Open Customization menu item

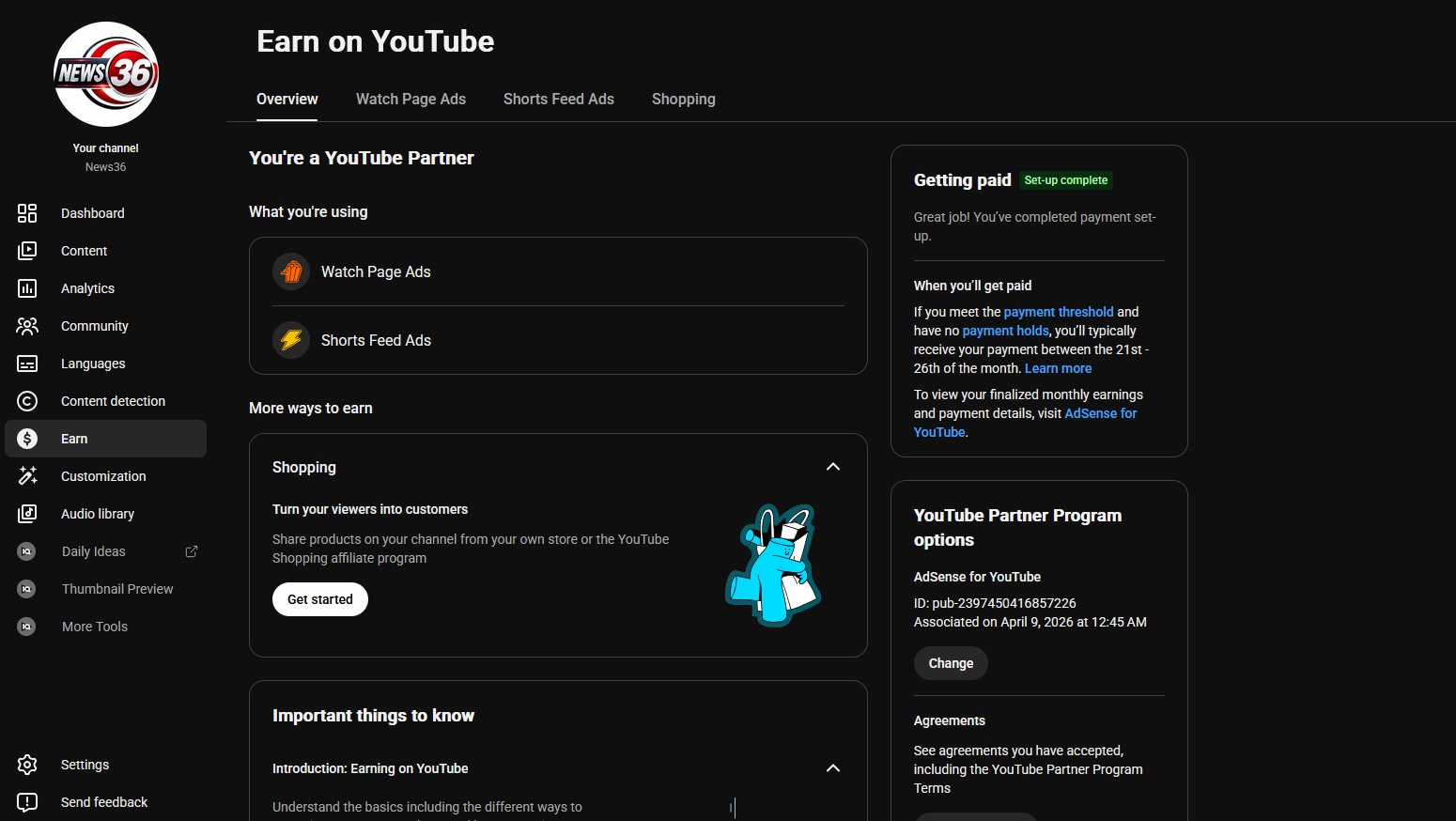103,476
